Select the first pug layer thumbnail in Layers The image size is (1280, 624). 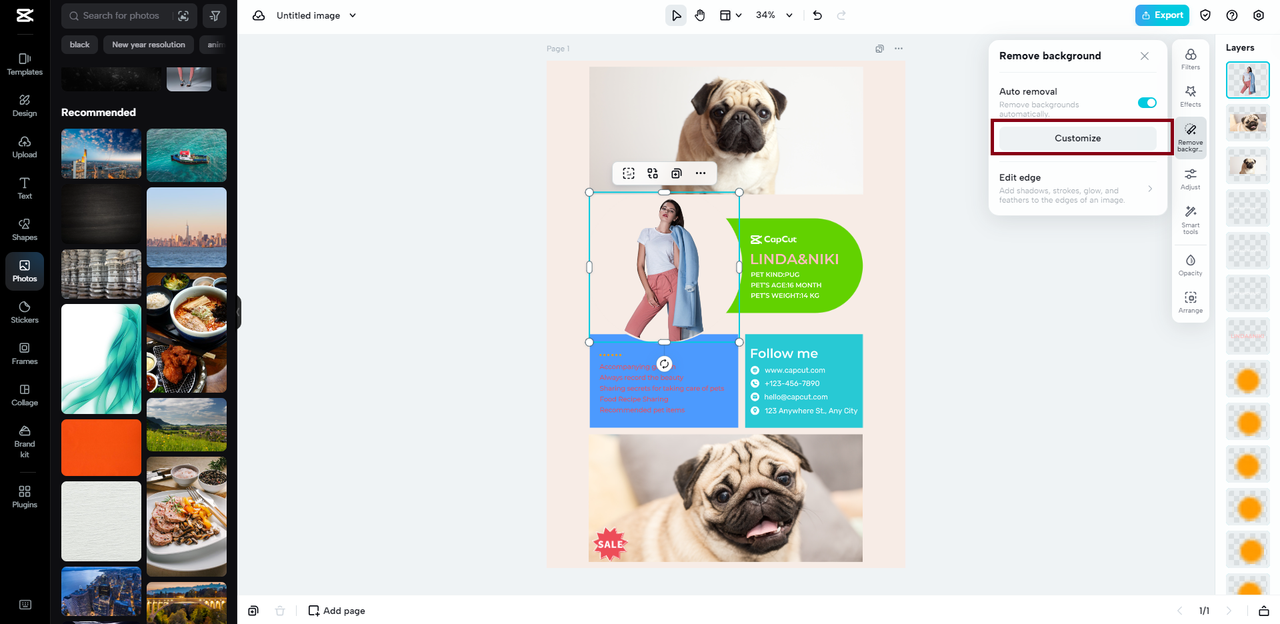(1248, 122)
